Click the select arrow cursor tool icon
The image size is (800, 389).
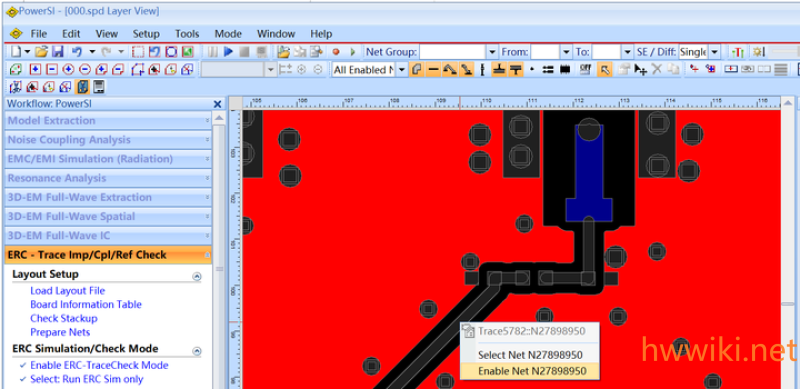coord(604,69)
